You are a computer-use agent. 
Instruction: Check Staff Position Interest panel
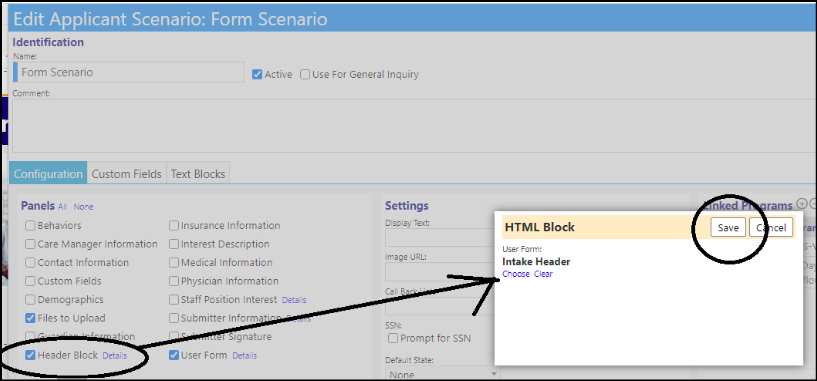174,300
